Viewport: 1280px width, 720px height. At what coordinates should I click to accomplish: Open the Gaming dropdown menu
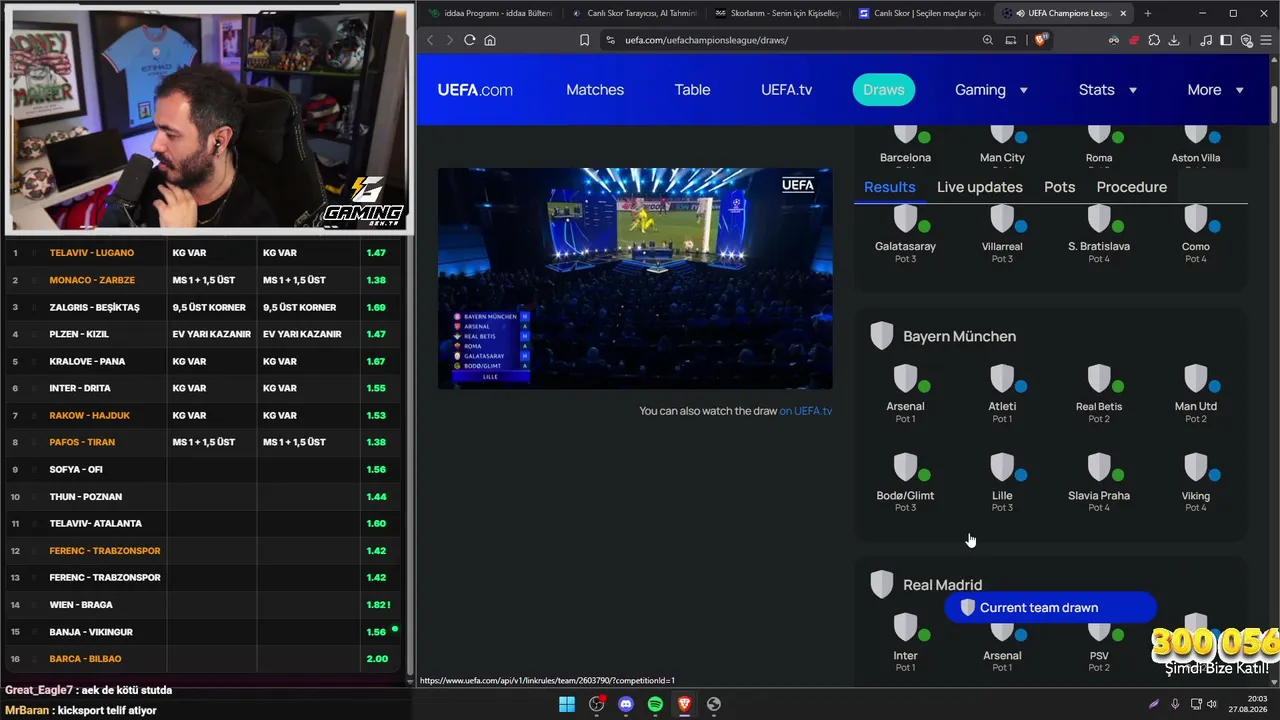point(991,90)
